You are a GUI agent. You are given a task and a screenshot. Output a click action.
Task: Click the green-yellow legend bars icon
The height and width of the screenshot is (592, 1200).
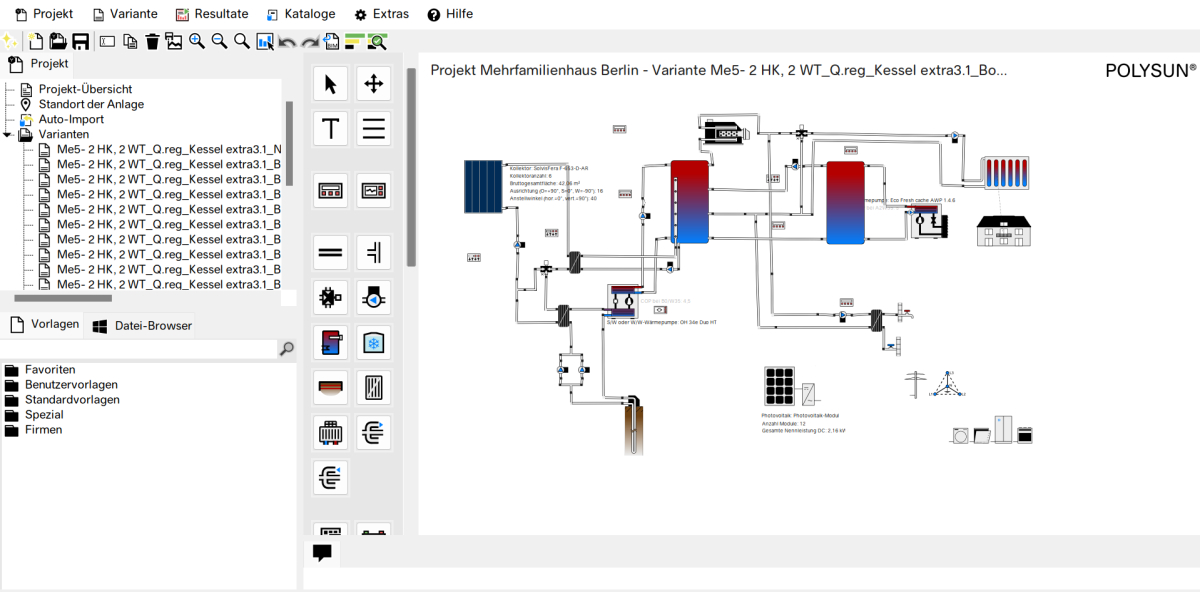point(354,41)
